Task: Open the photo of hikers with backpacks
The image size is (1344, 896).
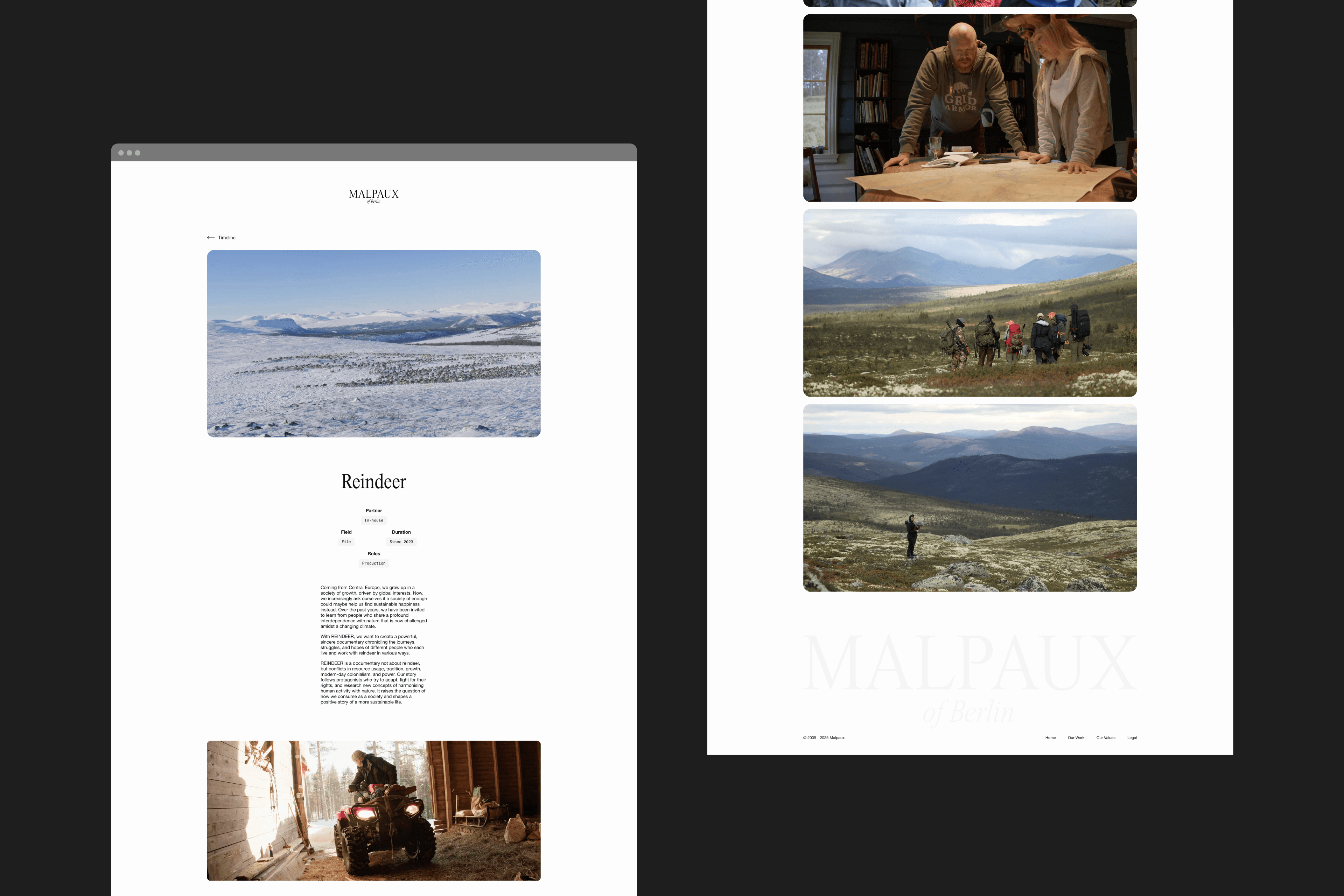Action: (x=970, y=303)
